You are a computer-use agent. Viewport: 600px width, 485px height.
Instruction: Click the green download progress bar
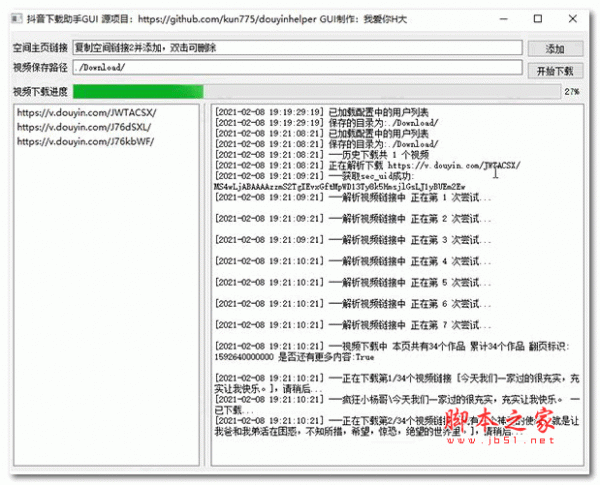pos(316,91)
